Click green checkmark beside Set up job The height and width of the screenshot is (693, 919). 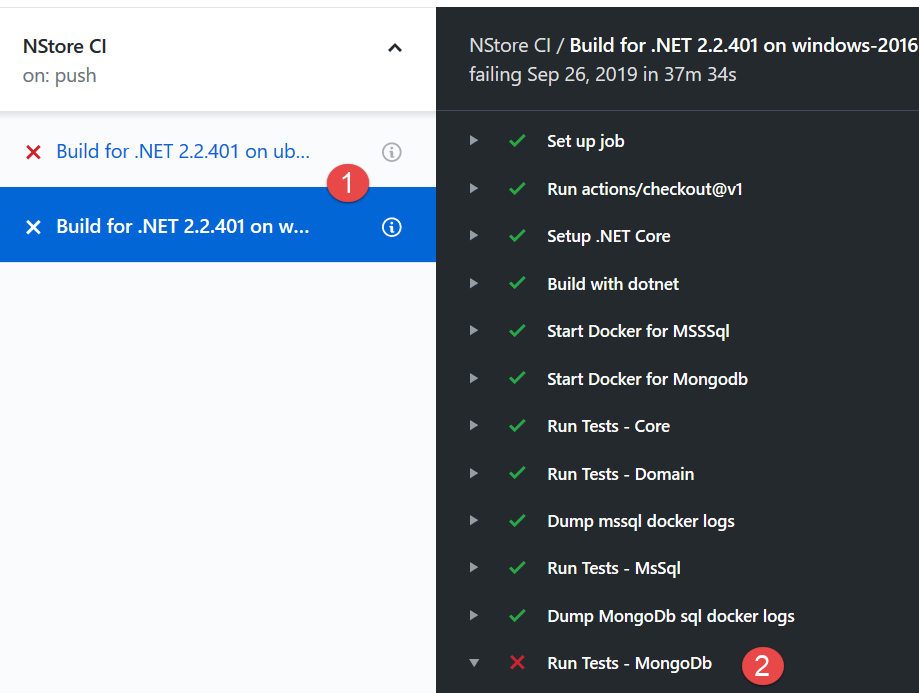point(517,141)
